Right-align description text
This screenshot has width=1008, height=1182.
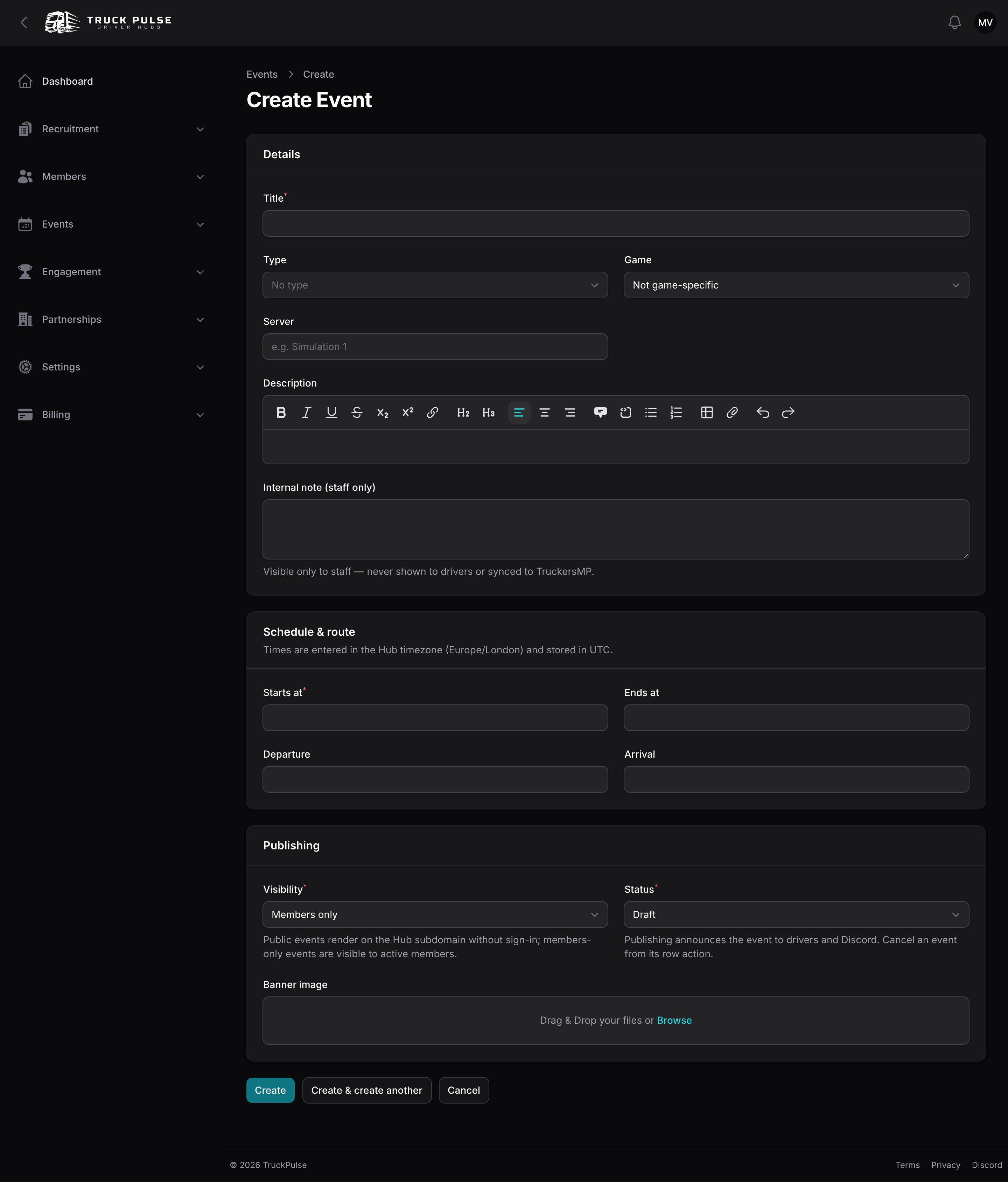tap(569, 412)
